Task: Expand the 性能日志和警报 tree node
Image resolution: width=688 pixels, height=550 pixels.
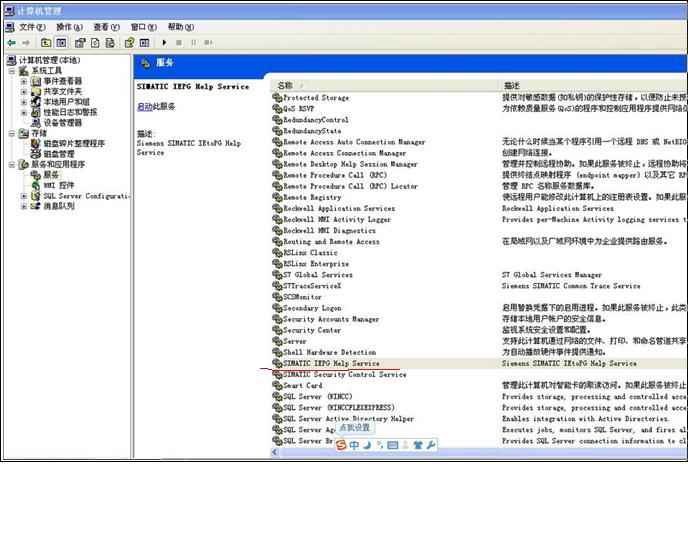Action: click(x=24, y=112)
